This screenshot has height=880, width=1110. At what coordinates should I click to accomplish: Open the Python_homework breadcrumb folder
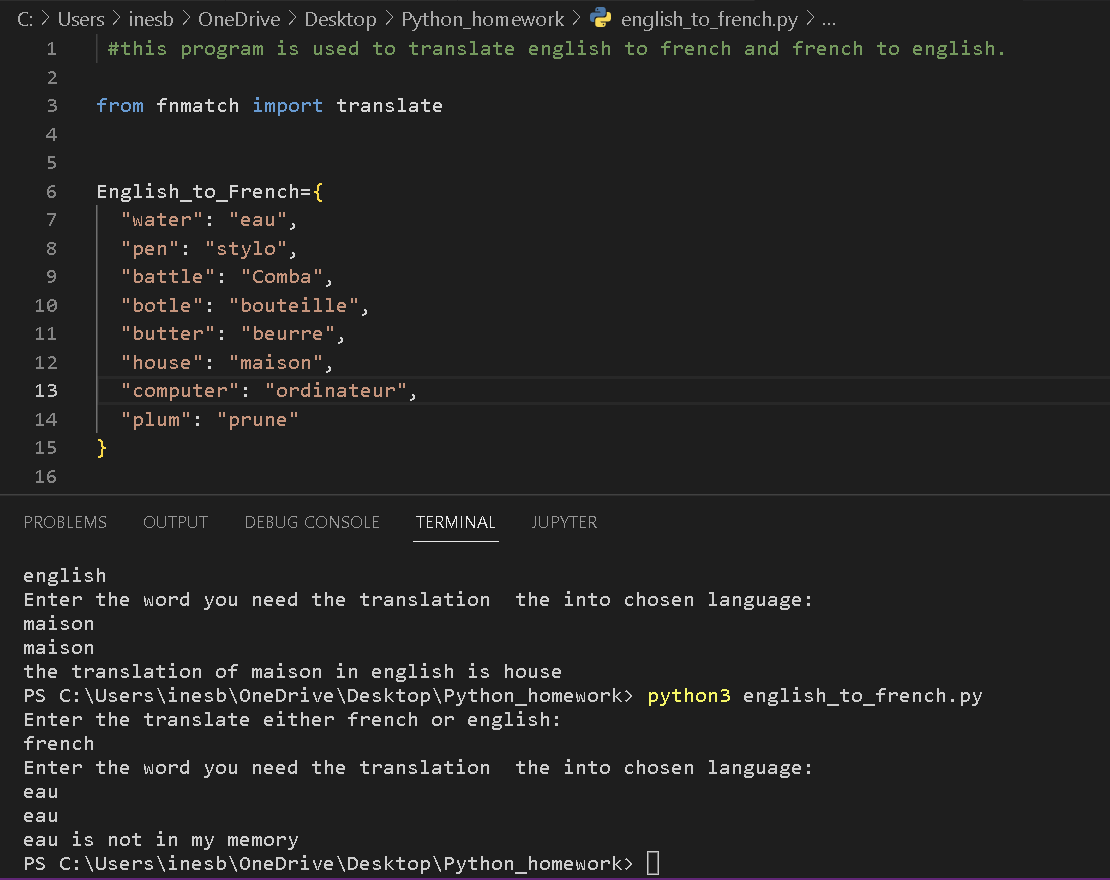[483, 19]
